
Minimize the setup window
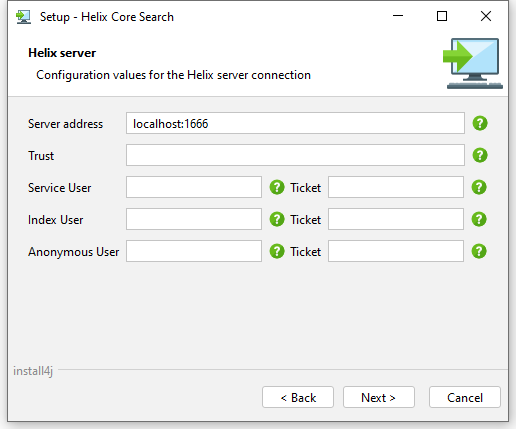pyautogui.click(x=398, y=16)
